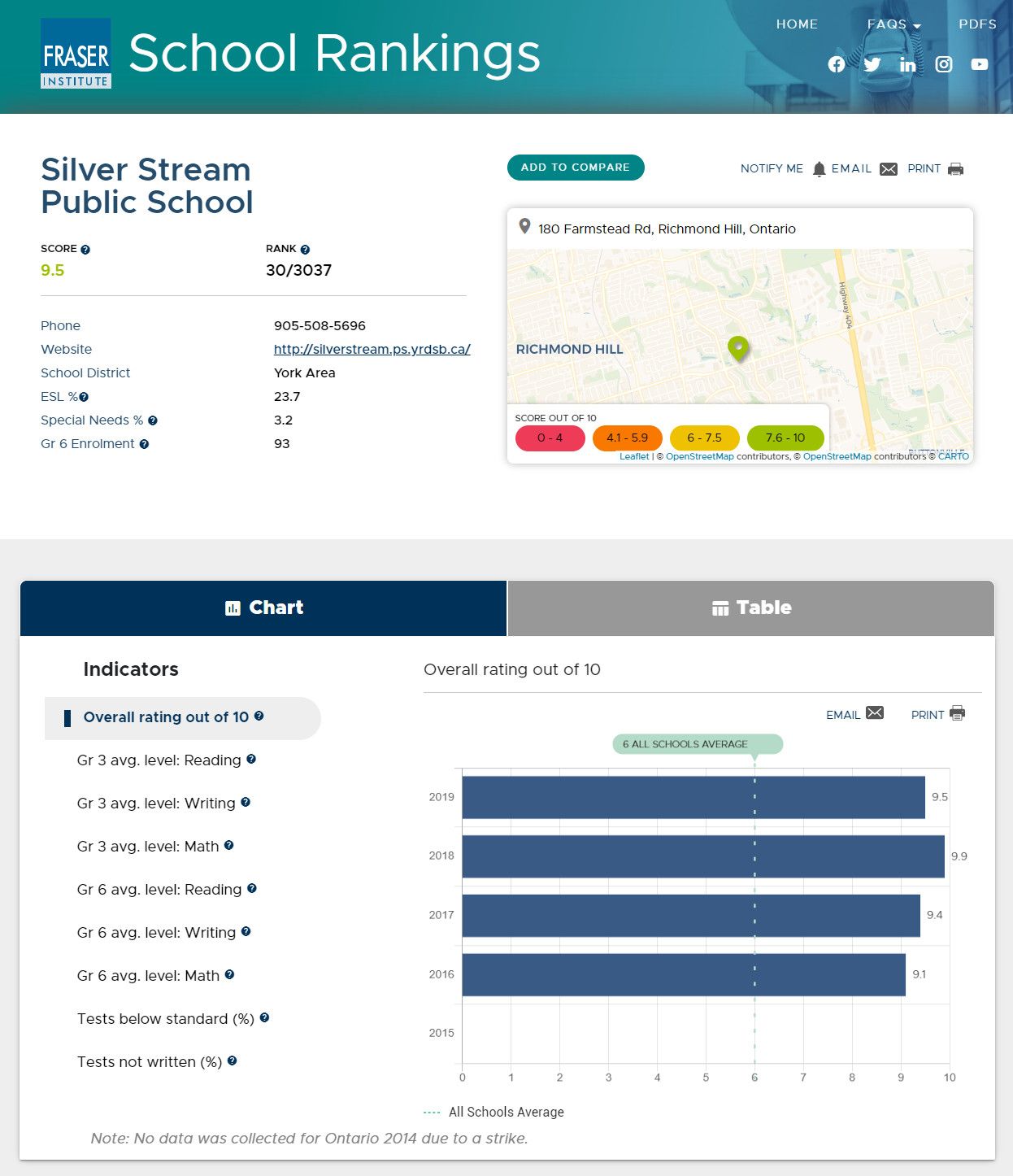This screenshot has height=1176, width=1013.
Task: Click the red 0 - 4 score swatch
Action: coord(550,438)
